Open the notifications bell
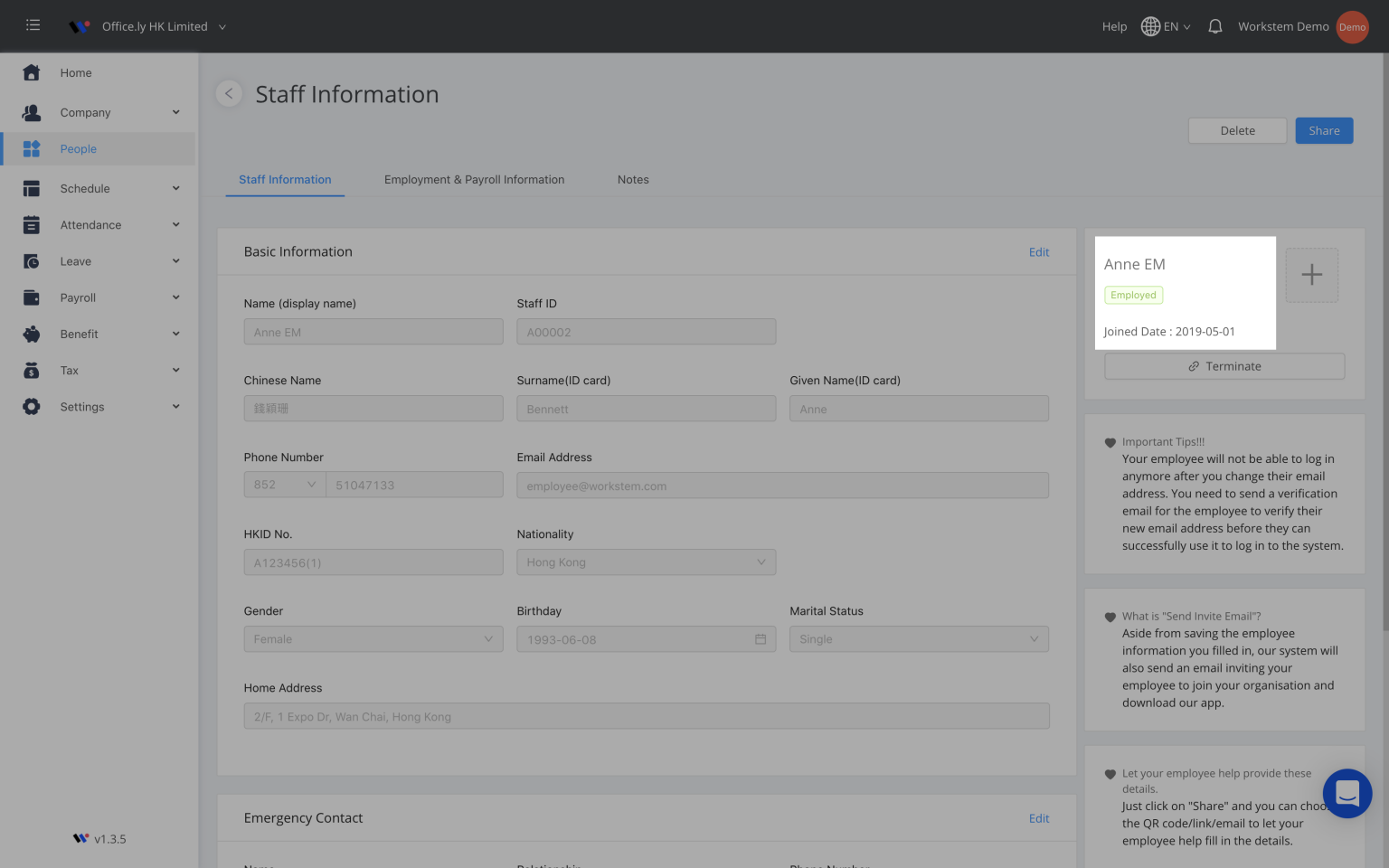This screenshot has width=1389, height=868. coord(1214,26)
